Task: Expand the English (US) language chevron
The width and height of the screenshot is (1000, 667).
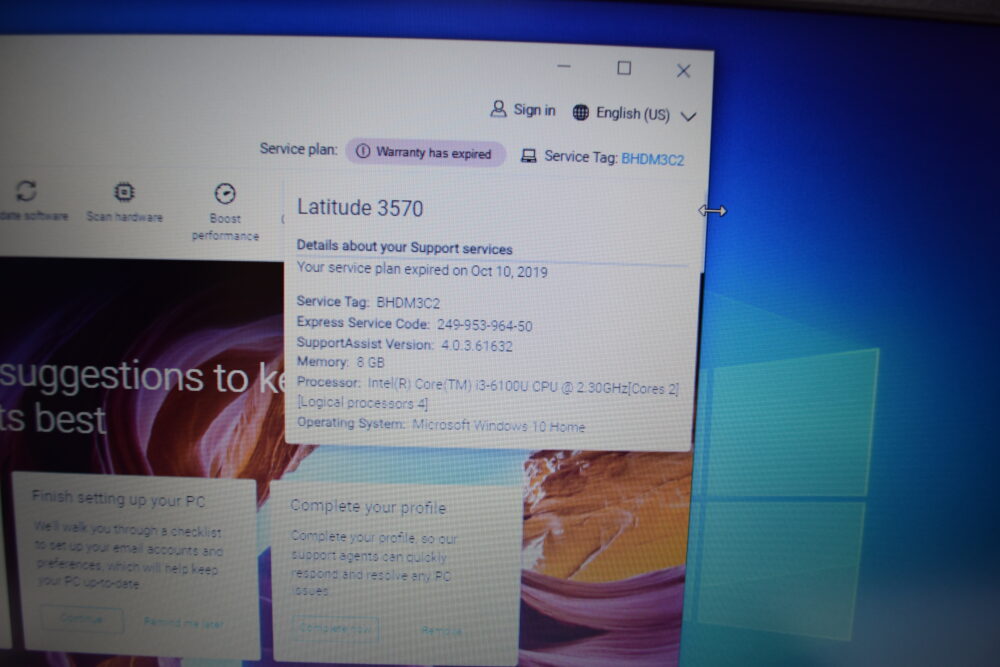Action: (688, 116)
